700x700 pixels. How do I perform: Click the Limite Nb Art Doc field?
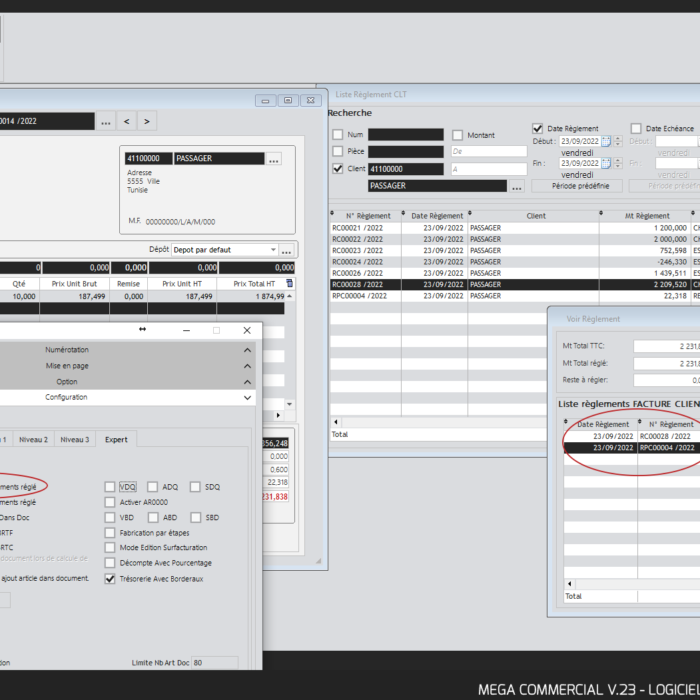tap(215, 662)
